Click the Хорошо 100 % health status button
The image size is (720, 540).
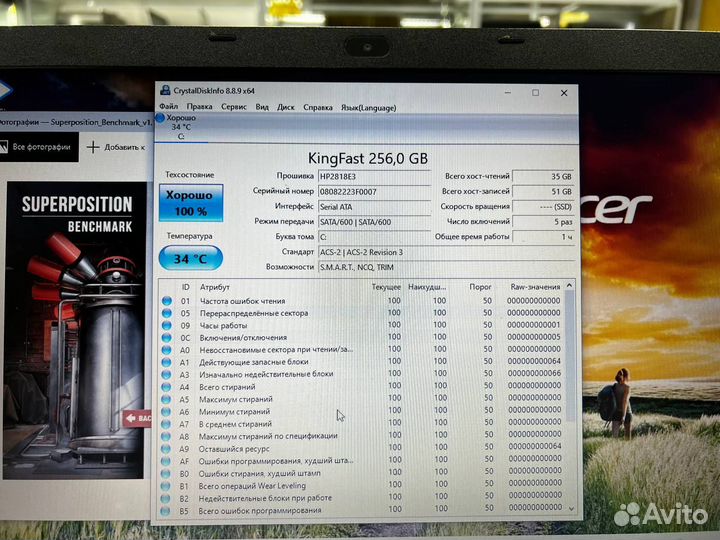pos(190,203)
